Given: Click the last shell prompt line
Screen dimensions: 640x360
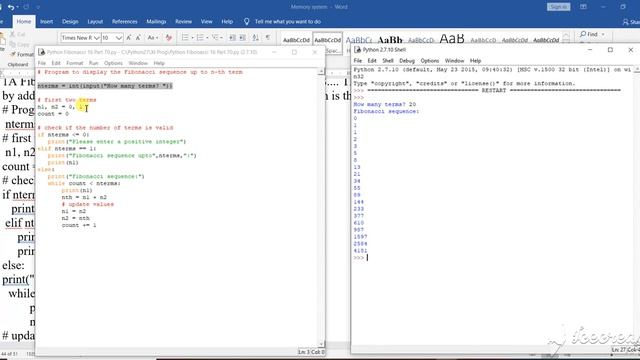Looking at the screenshot, I should coord(360,258).
